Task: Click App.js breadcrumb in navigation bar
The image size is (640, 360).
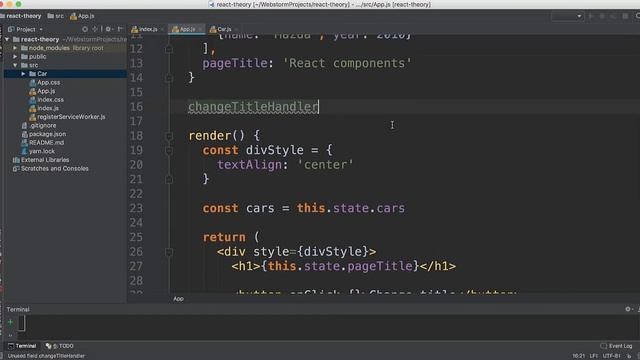Action: coord(82,16)
